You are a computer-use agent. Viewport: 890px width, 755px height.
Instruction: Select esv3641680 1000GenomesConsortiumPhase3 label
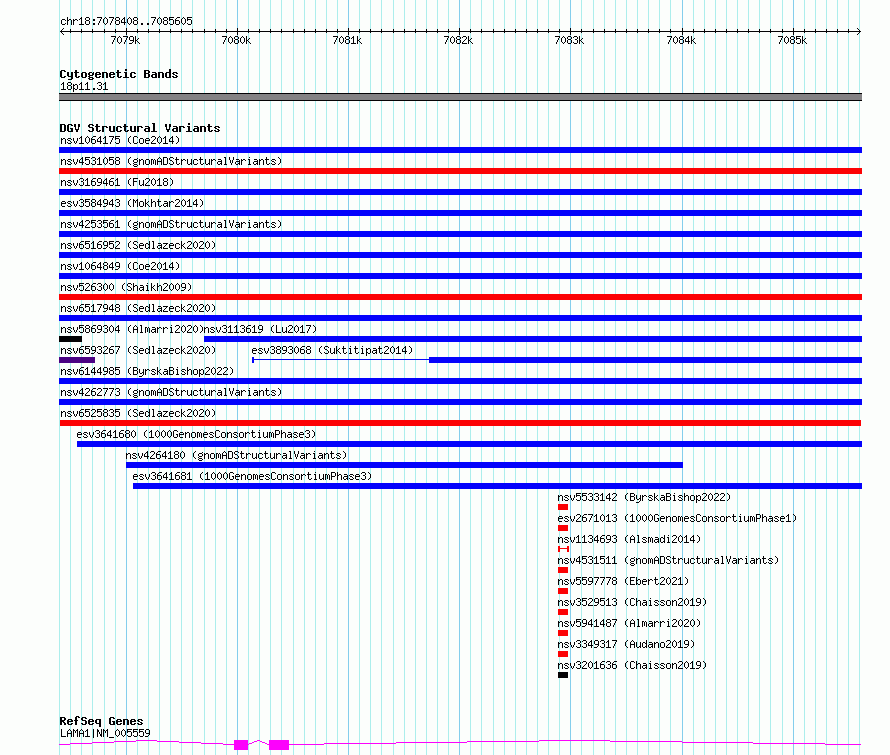196,434
